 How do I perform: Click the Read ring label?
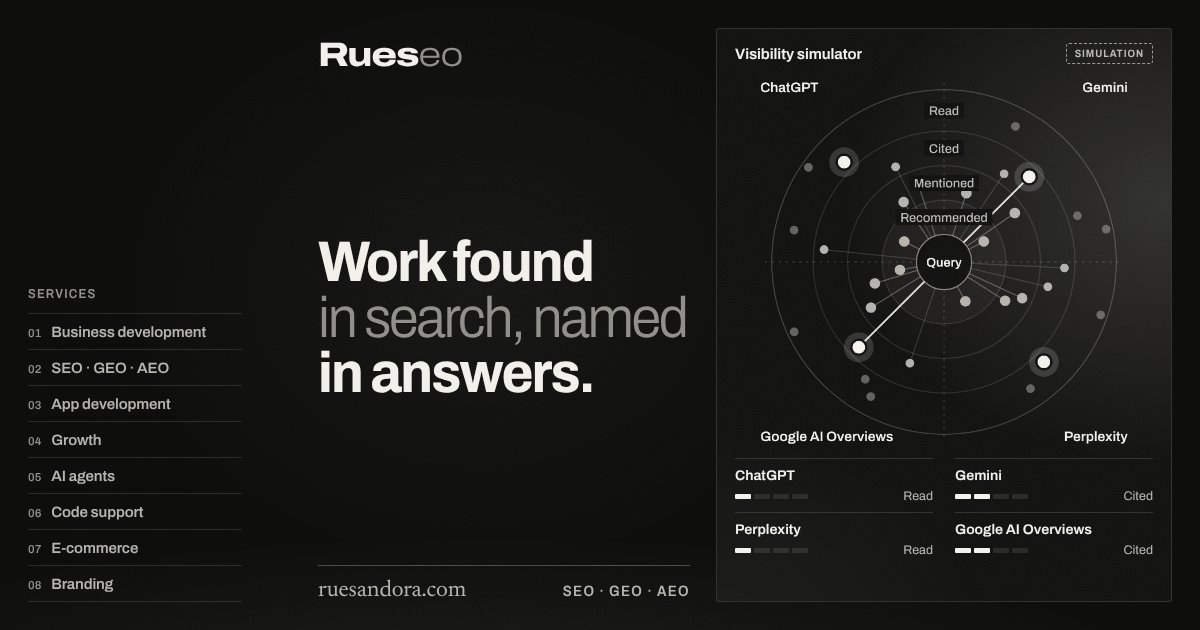944,111
